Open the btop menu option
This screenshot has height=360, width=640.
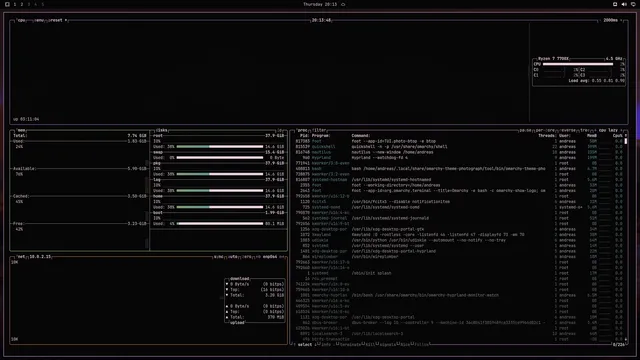39,20
